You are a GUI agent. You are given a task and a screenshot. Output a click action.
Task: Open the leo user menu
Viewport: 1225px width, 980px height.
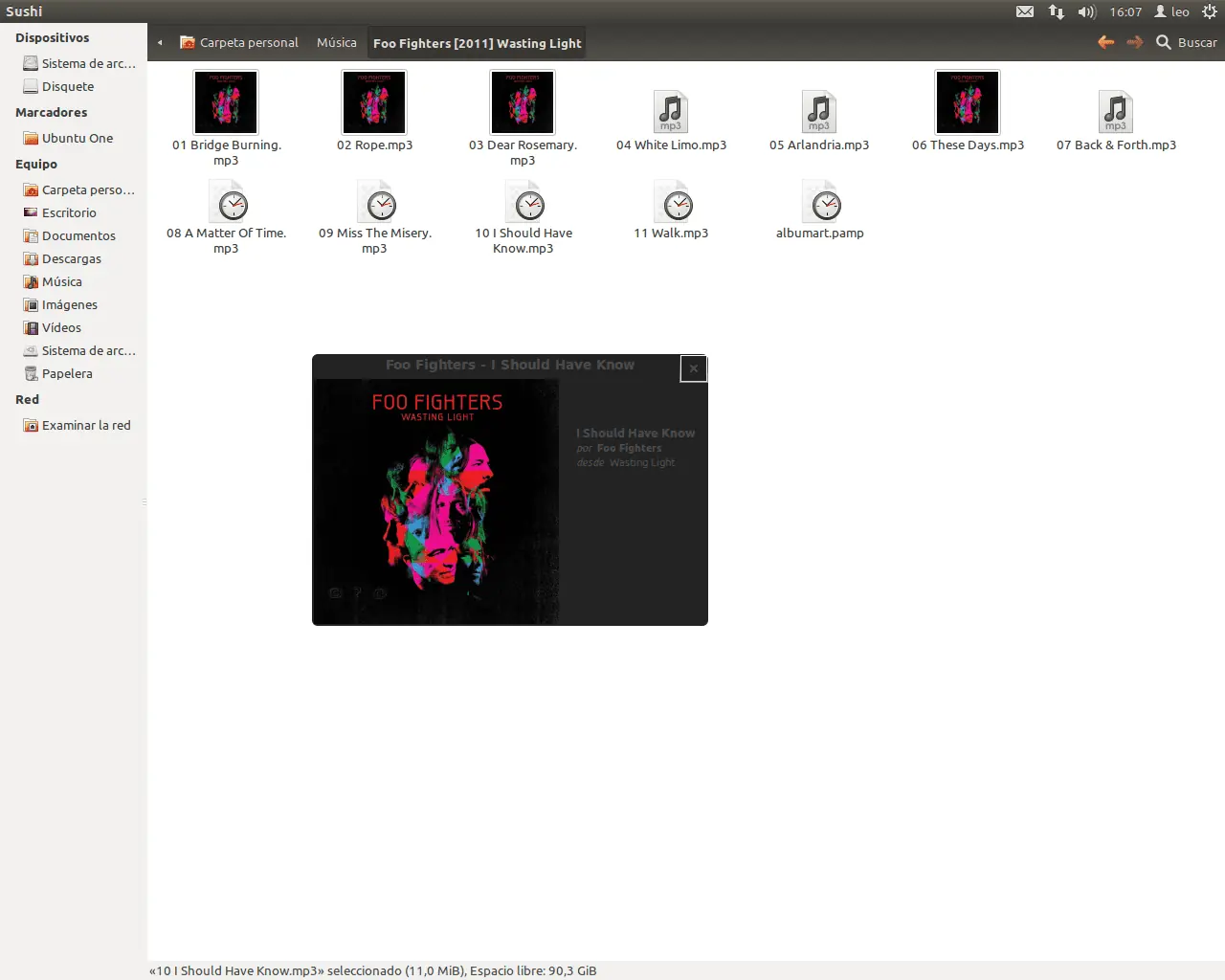tap(1171, 11)
